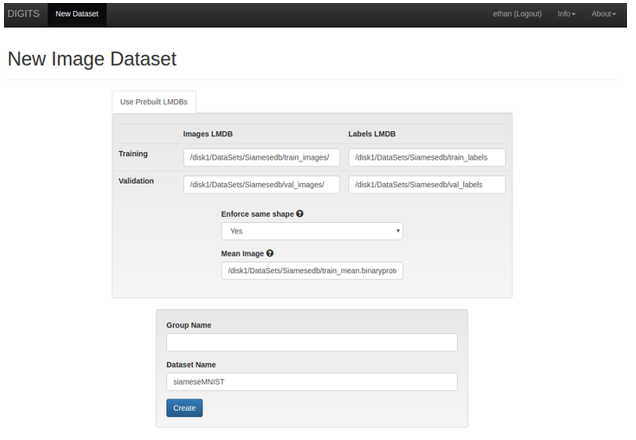Open the Info dropdown menu

pyautogui.click(x=566, y=14)
